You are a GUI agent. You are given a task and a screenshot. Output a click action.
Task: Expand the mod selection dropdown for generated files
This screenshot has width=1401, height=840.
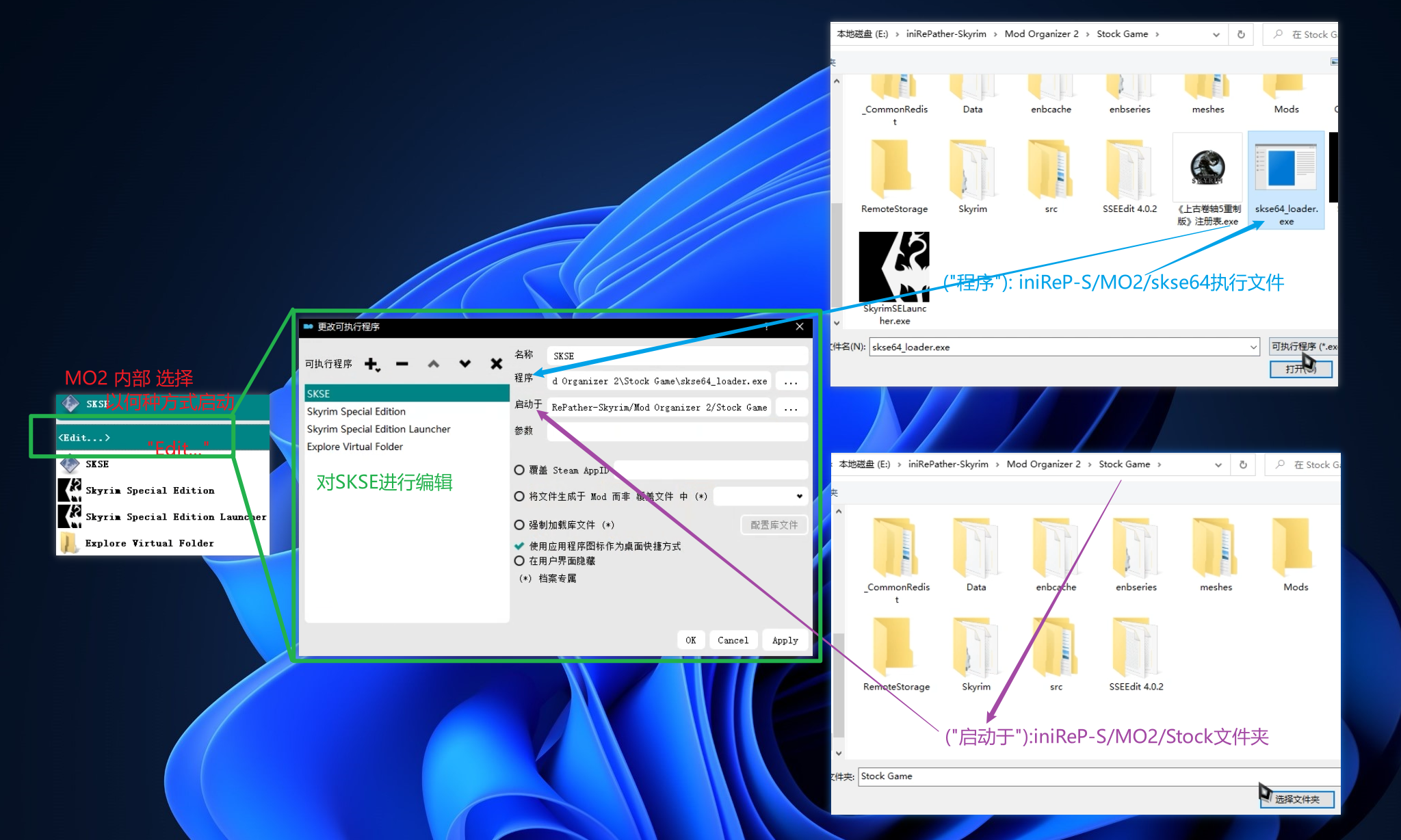click(x=799, y=496)
